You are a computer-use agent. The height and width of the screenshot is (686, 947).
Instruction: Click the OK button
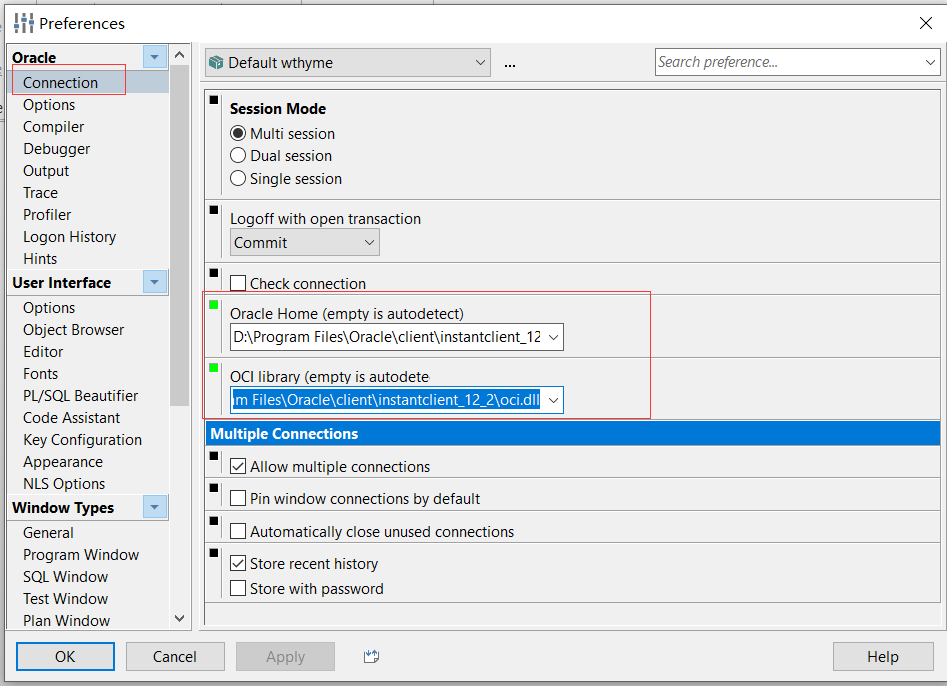point(65,656)
